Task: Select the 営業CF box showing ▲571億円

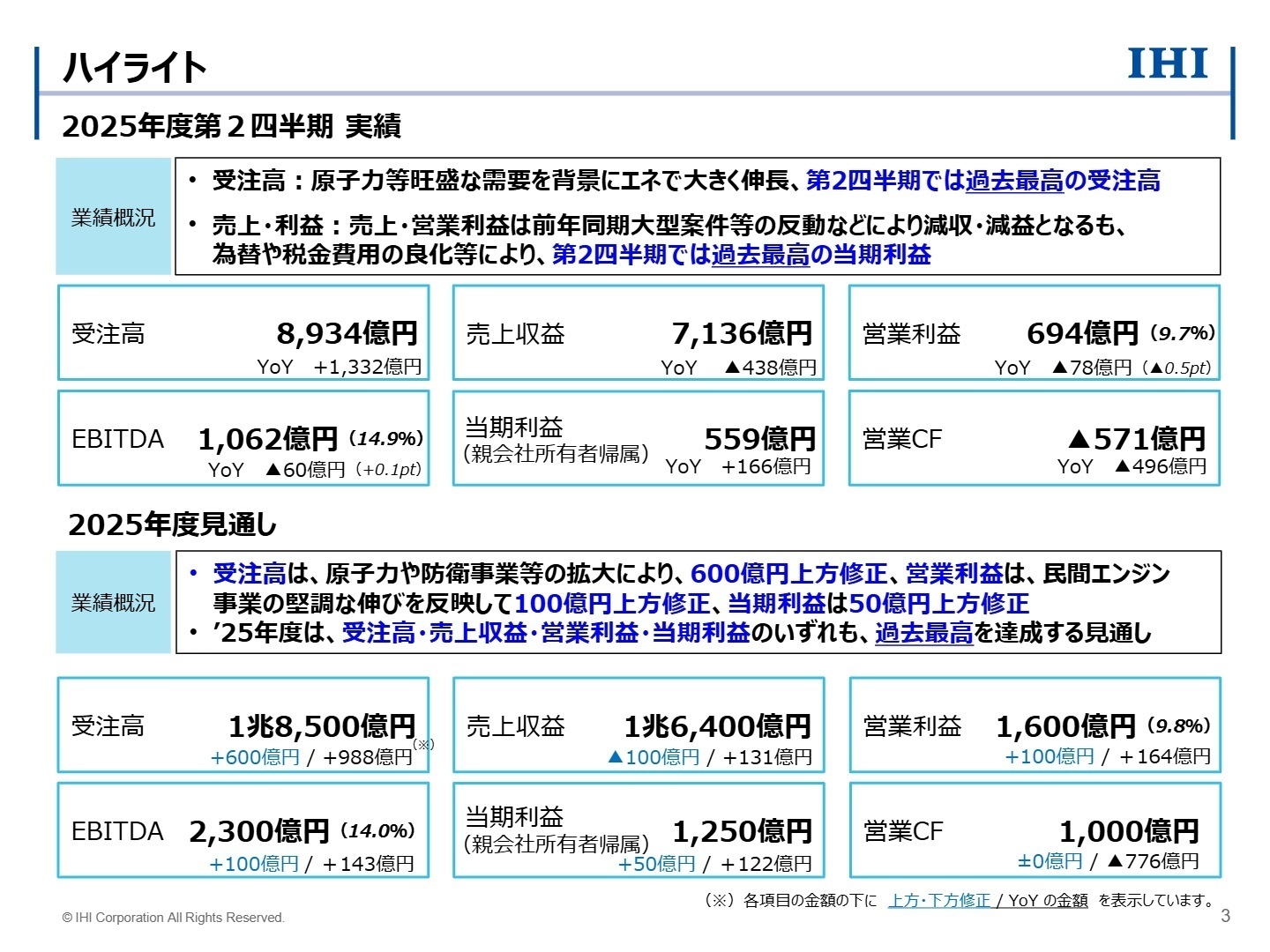Action: (x=1033, y=438)
